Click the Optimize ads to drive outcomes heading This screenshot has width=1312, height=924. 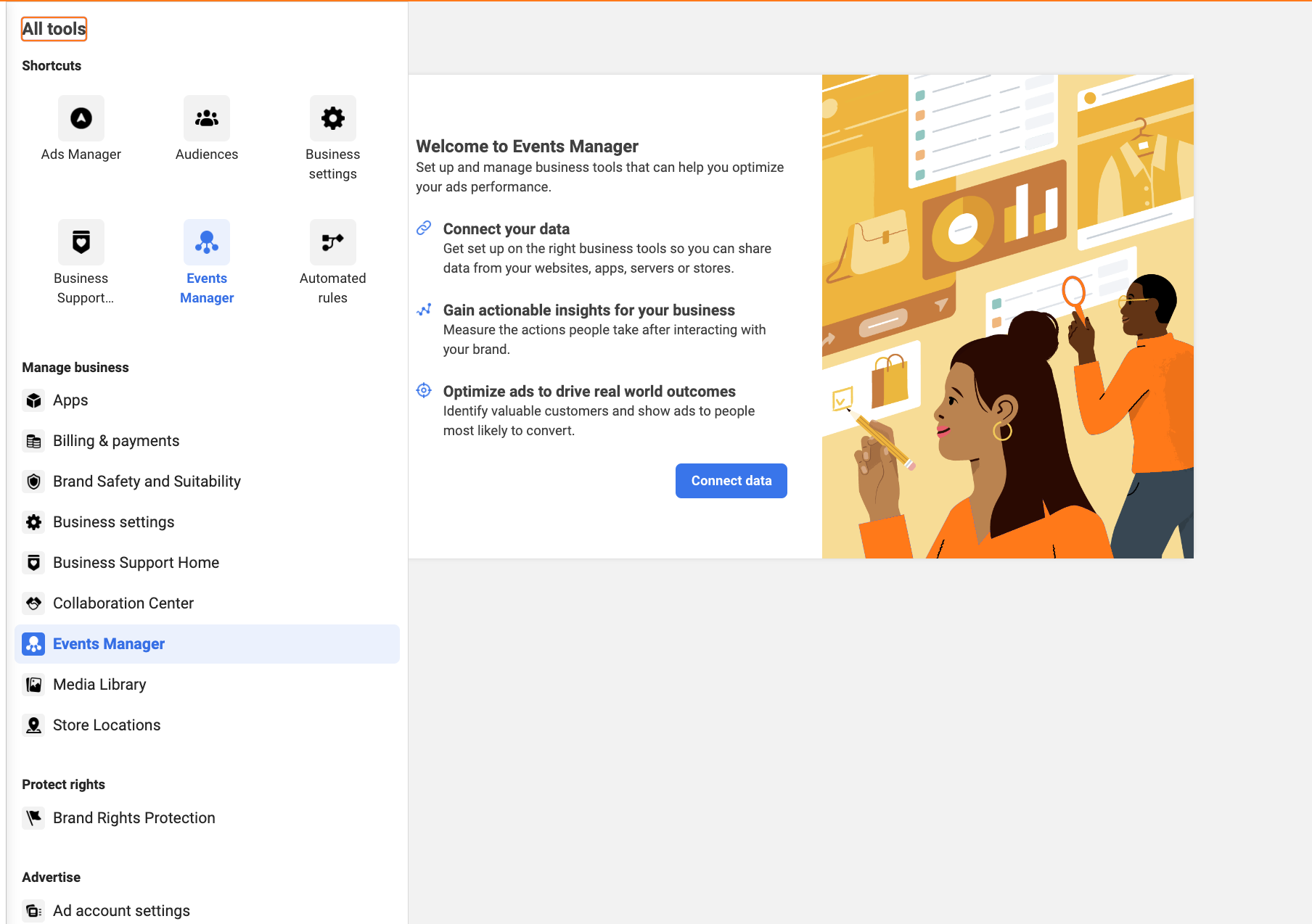point(589,392)
